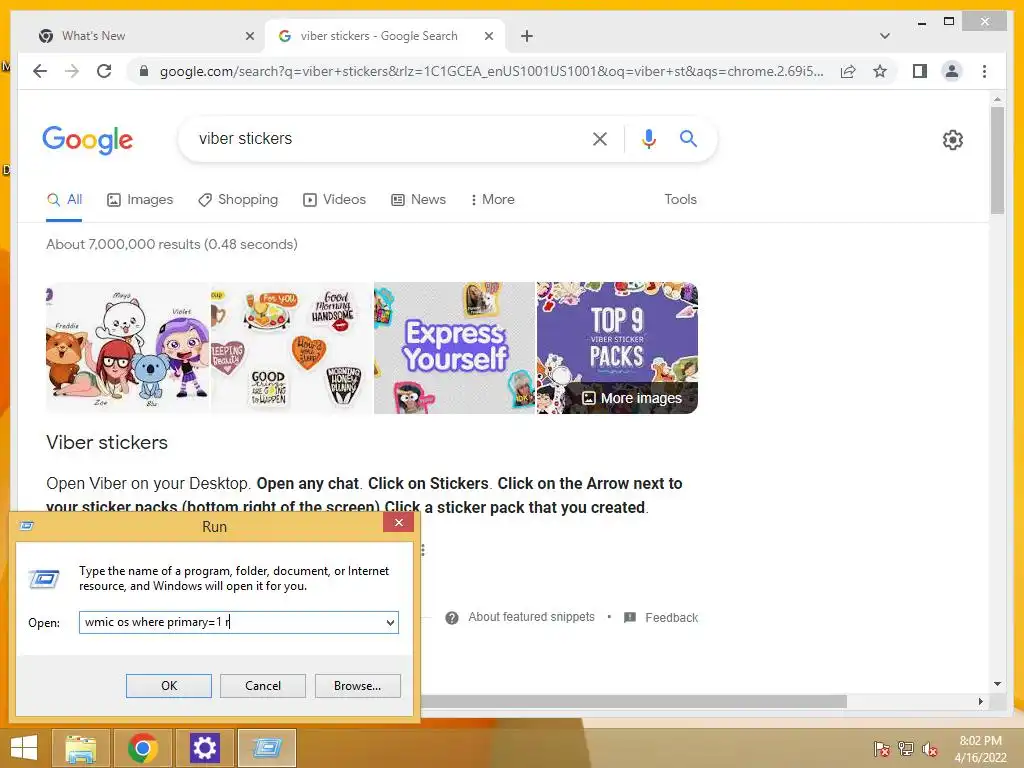View site info via padlock icon

tap(144, 71)
